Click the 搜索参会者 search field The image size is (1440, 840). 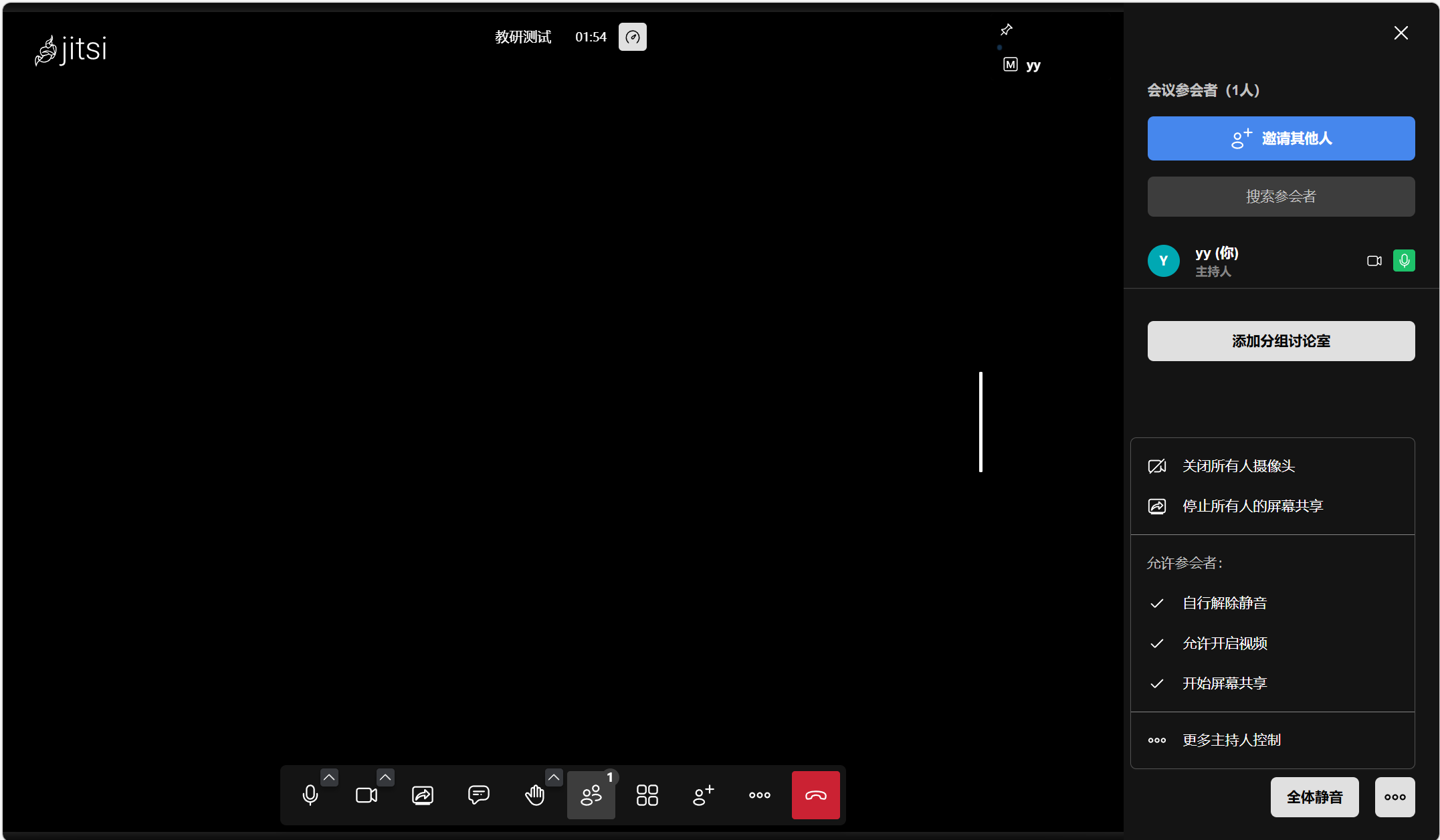pos(1281,197)
